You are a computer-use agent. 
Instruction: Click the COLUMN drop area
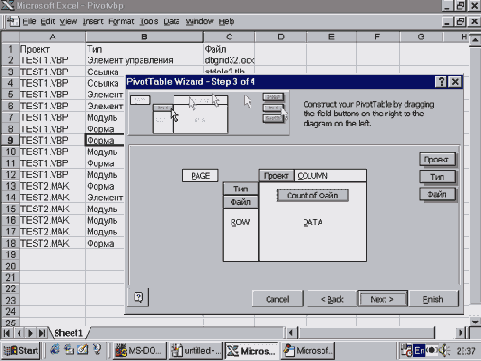[x=330, y=176]
